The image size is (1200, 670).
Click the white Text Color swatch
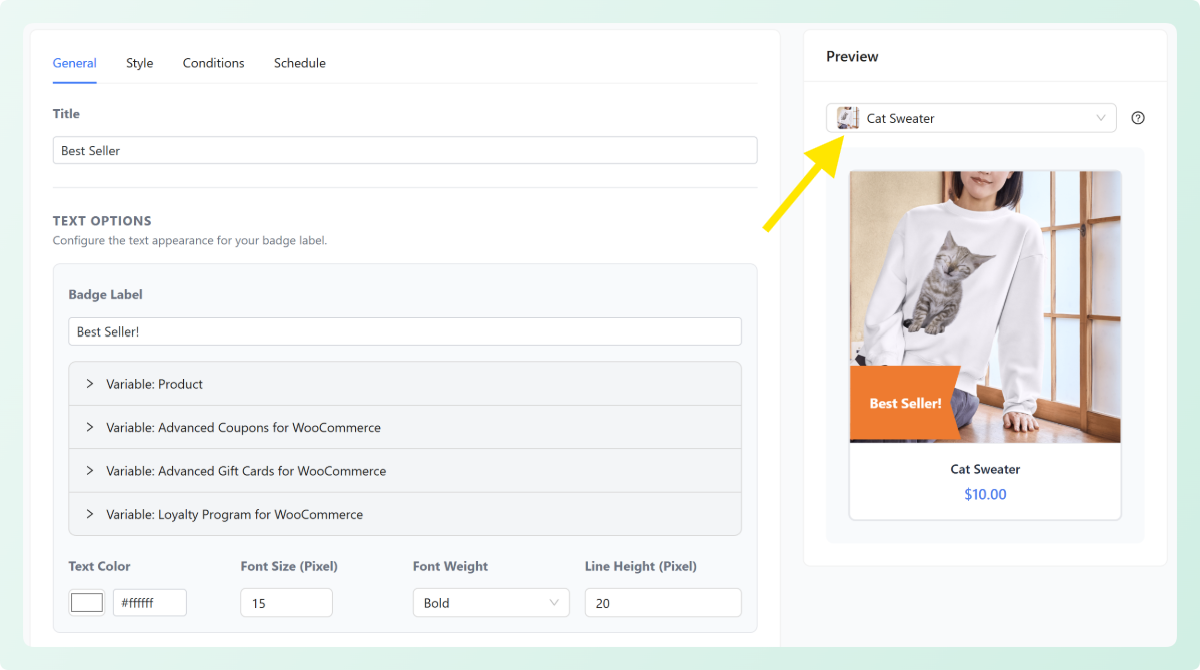pyautogui.click(x=87, y=603)
